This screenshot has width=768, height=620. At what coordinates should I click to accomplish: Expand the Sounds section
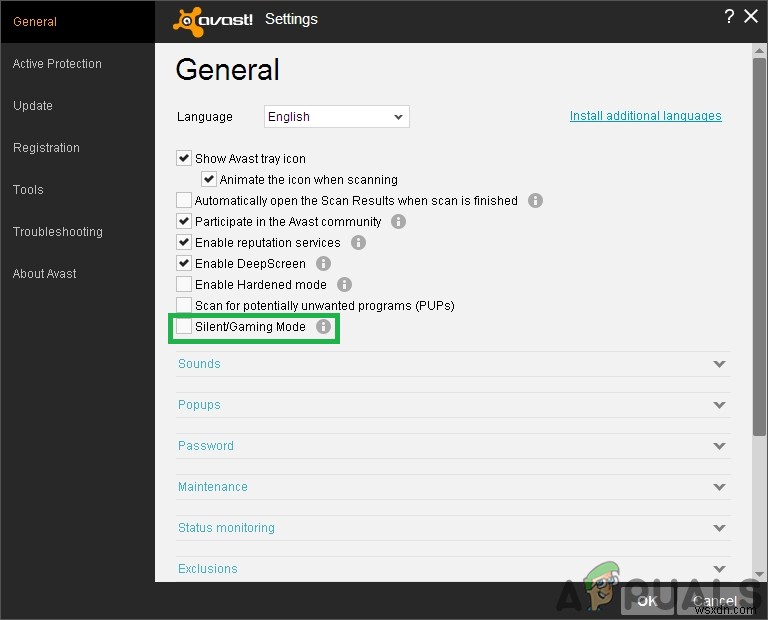pos(453,364)
